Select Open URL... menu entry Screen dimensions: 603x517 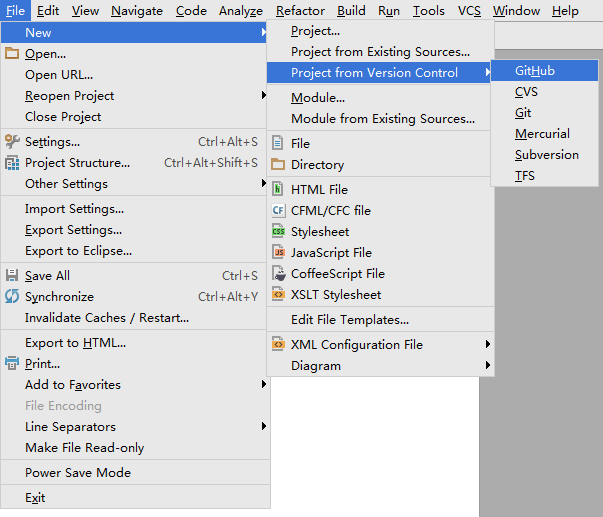click(x=134, y=75)
